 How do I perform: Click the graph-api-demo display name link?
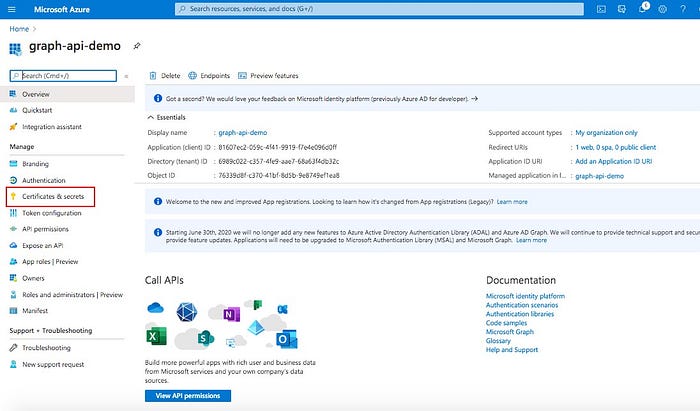pyautogui.click(x=242, y=133)
